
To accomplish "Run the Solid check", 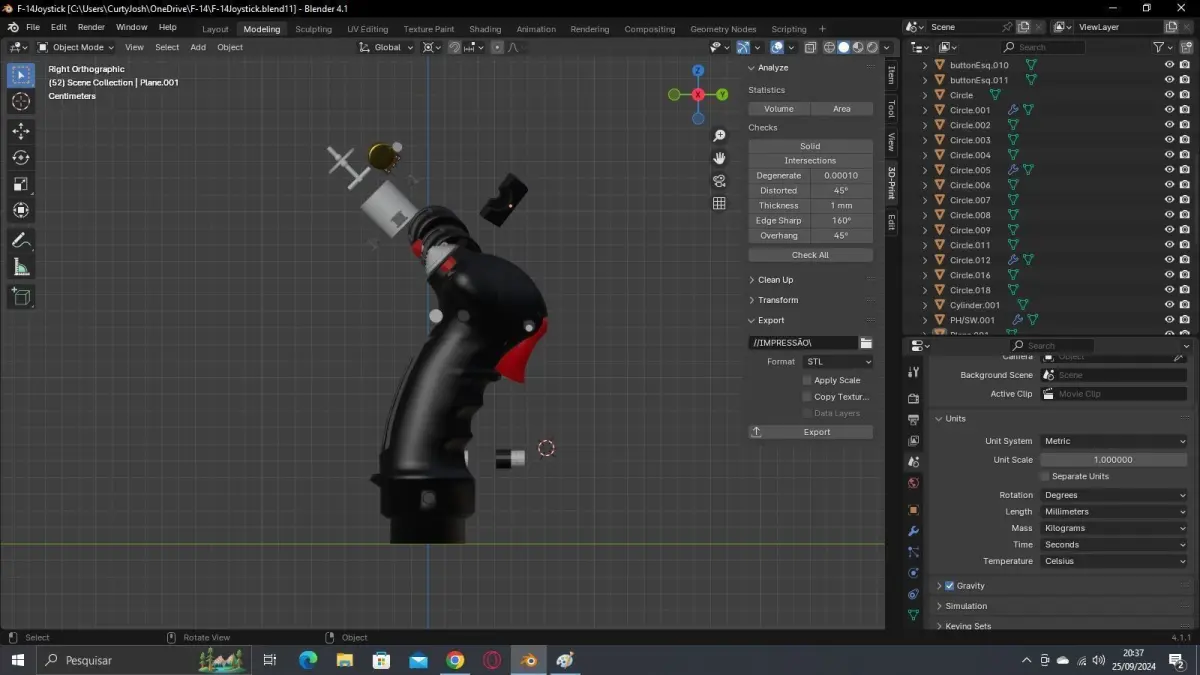I will pyautogui.click(x=810, y=146).
